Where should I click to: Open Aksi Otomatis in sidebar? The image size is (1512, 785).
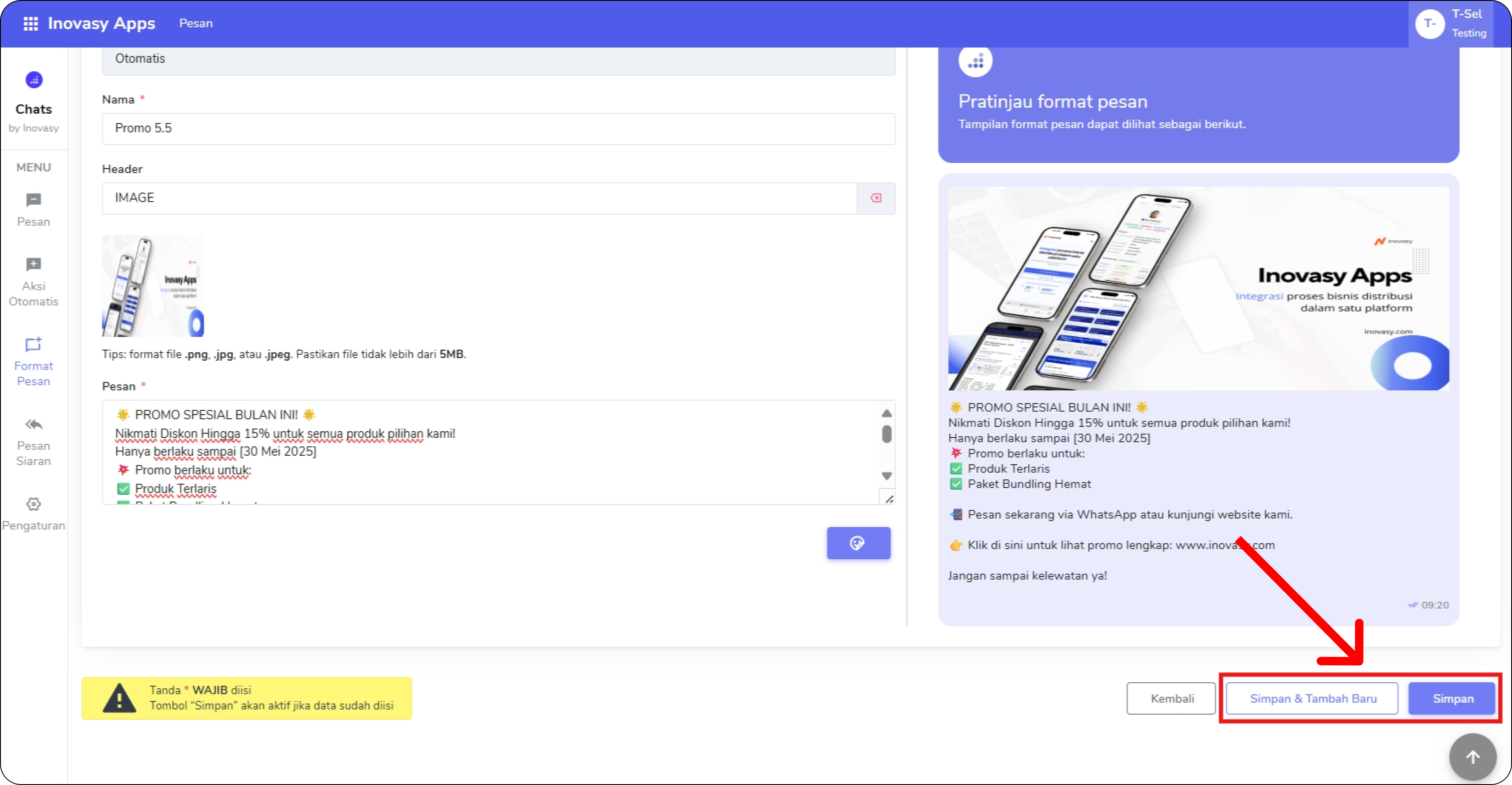point(34,265)
